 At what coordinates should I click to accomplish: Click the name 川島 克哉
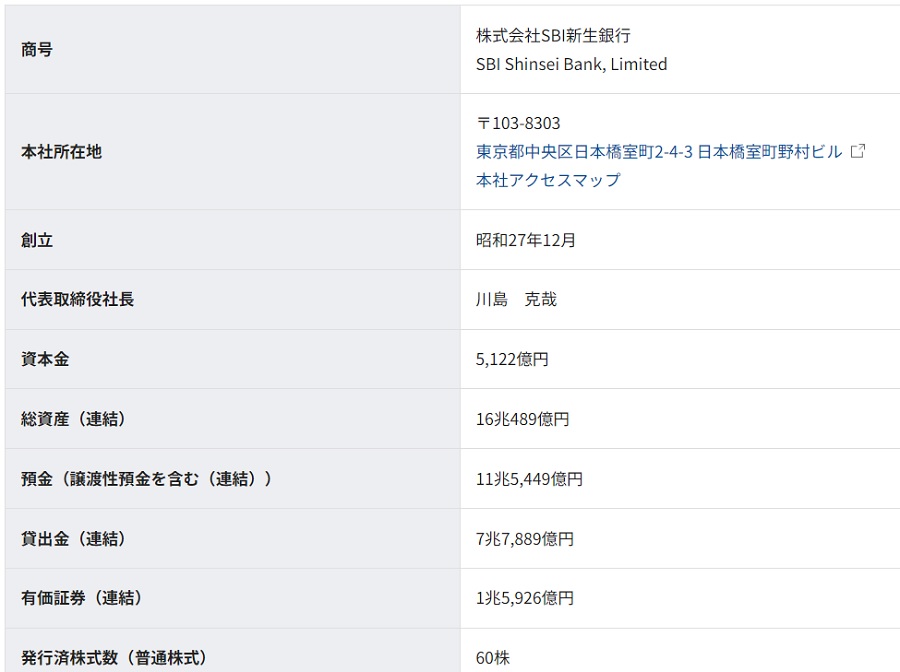click(516, 299)
